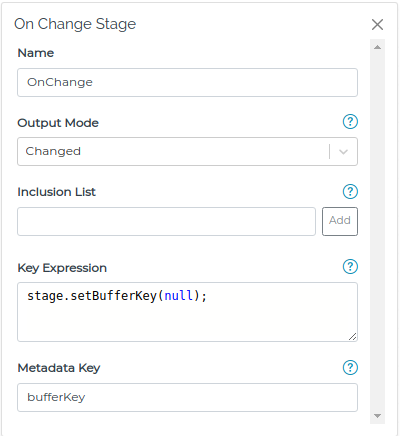Click the vertical scrollbar track
The height and width of the screenshot is (436, 400).
coord(377,232)
